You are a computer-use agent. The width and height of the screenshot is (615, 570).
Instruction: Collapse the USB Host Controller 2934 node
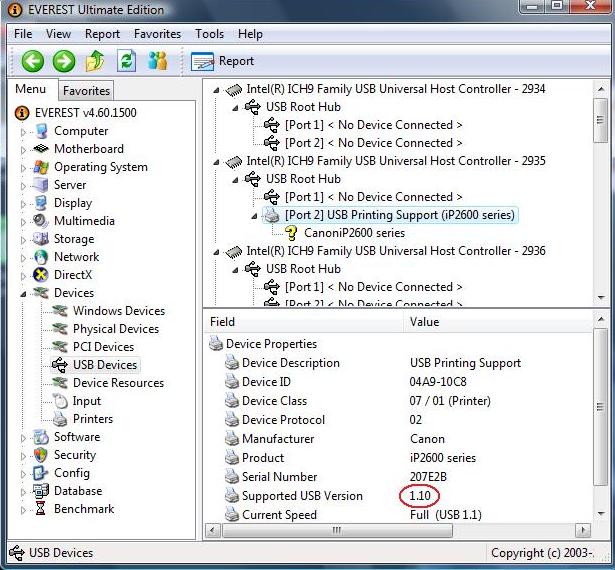[x=216, y=91]
